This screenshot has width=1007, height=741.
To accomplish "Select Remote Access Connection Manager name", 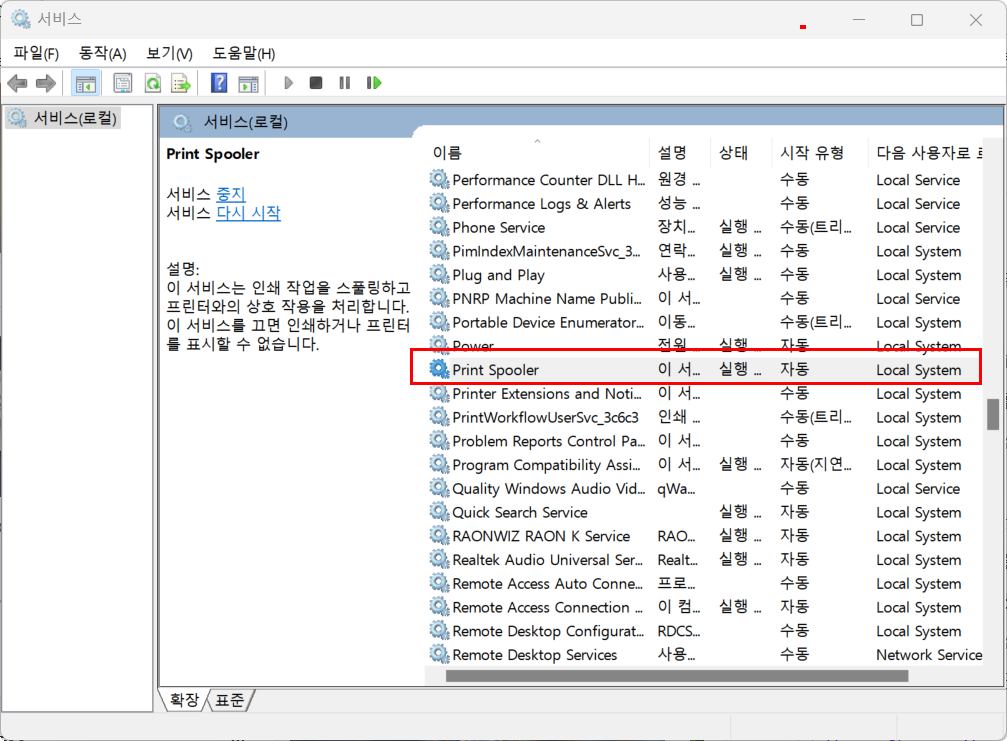I will click(547, 607).
